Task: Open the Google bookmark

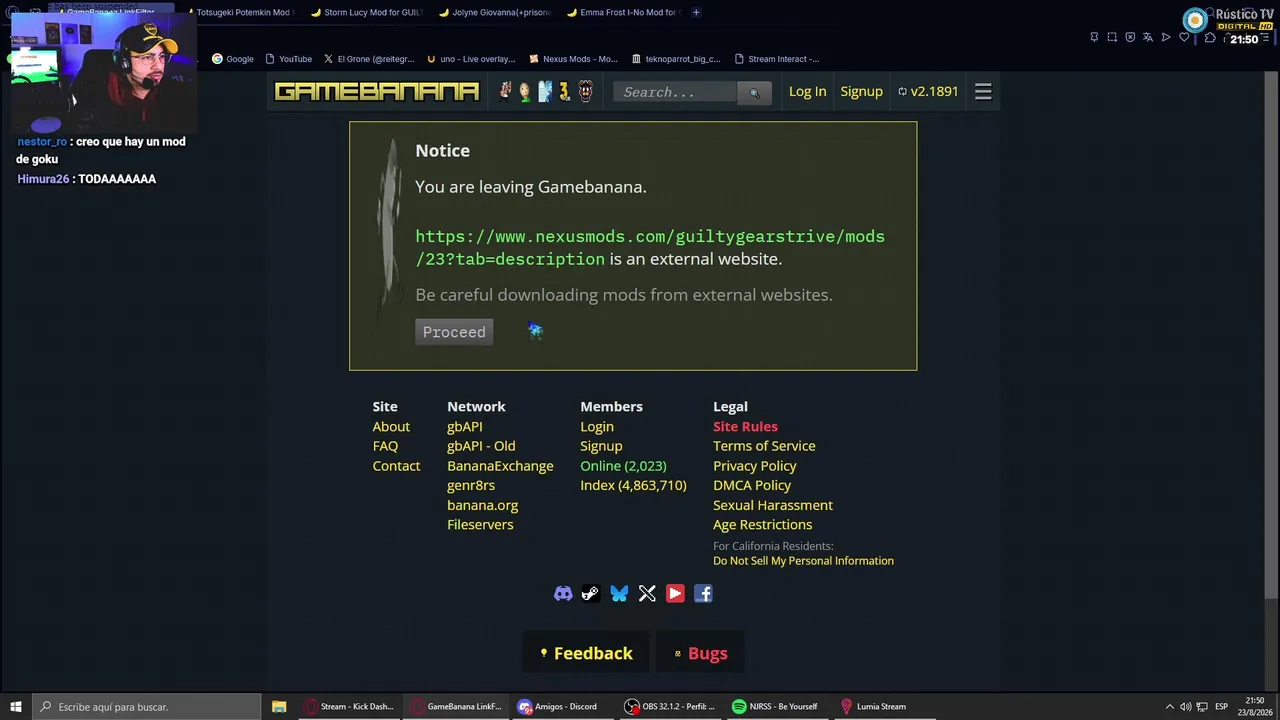Action: coord(233,59)
